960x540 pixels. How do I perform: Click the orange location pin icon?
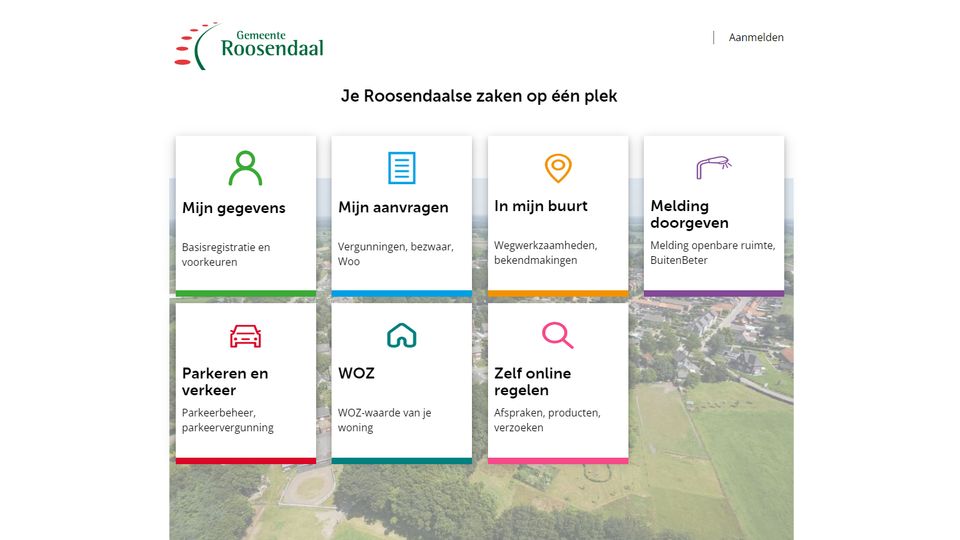(x=557, y=168)
